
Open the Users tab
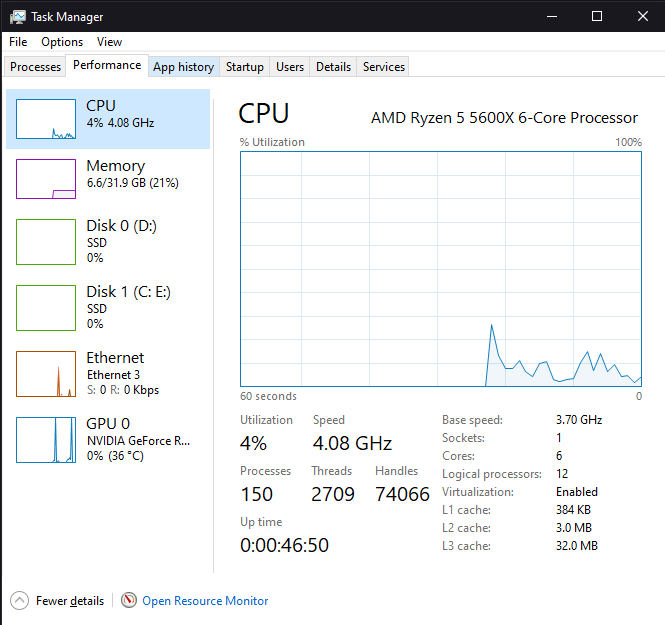point(290,67)
